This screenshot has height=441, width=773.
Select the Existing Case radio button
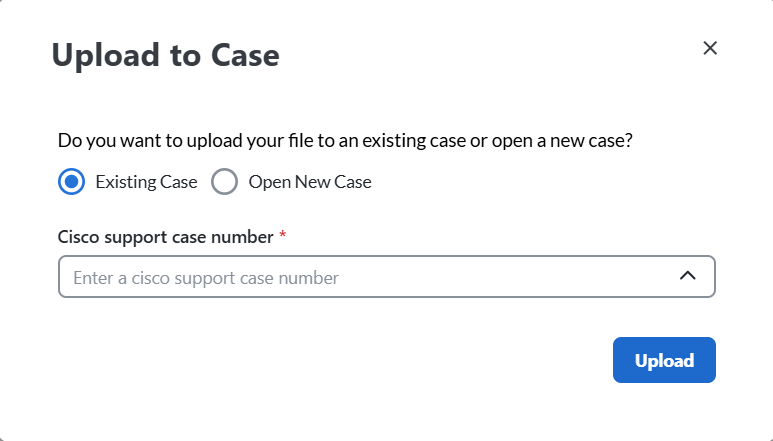70,182
